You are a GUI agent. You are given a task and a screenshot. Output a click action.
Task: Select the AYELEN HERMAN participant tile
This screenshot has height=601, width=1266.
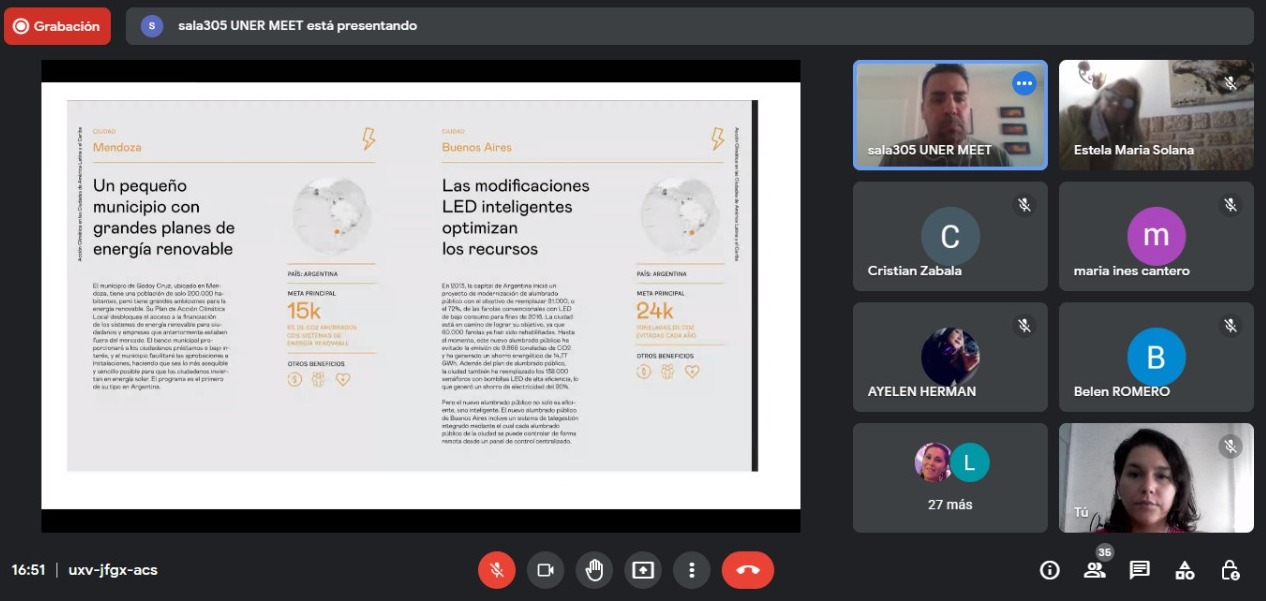click(x=950, y=357)
